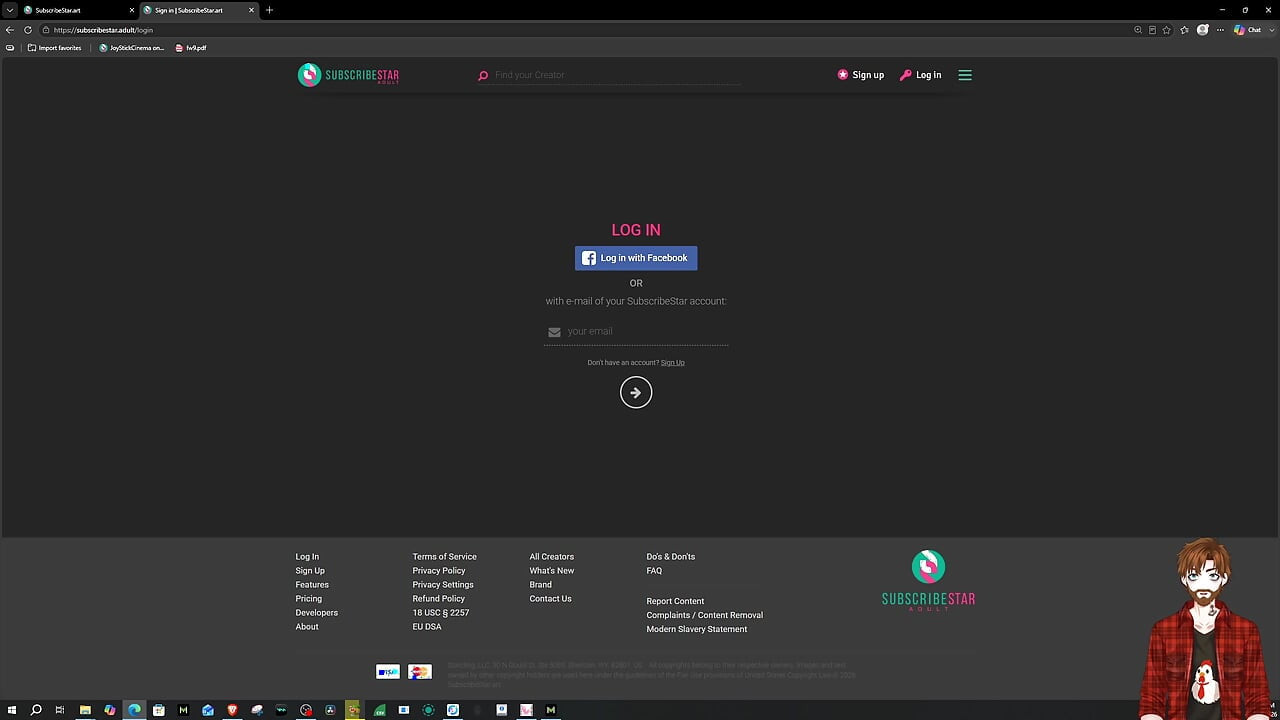This screenshot has width=1280, height=720.
Task: Open the green hamburger menu
Action: (965, 75)
